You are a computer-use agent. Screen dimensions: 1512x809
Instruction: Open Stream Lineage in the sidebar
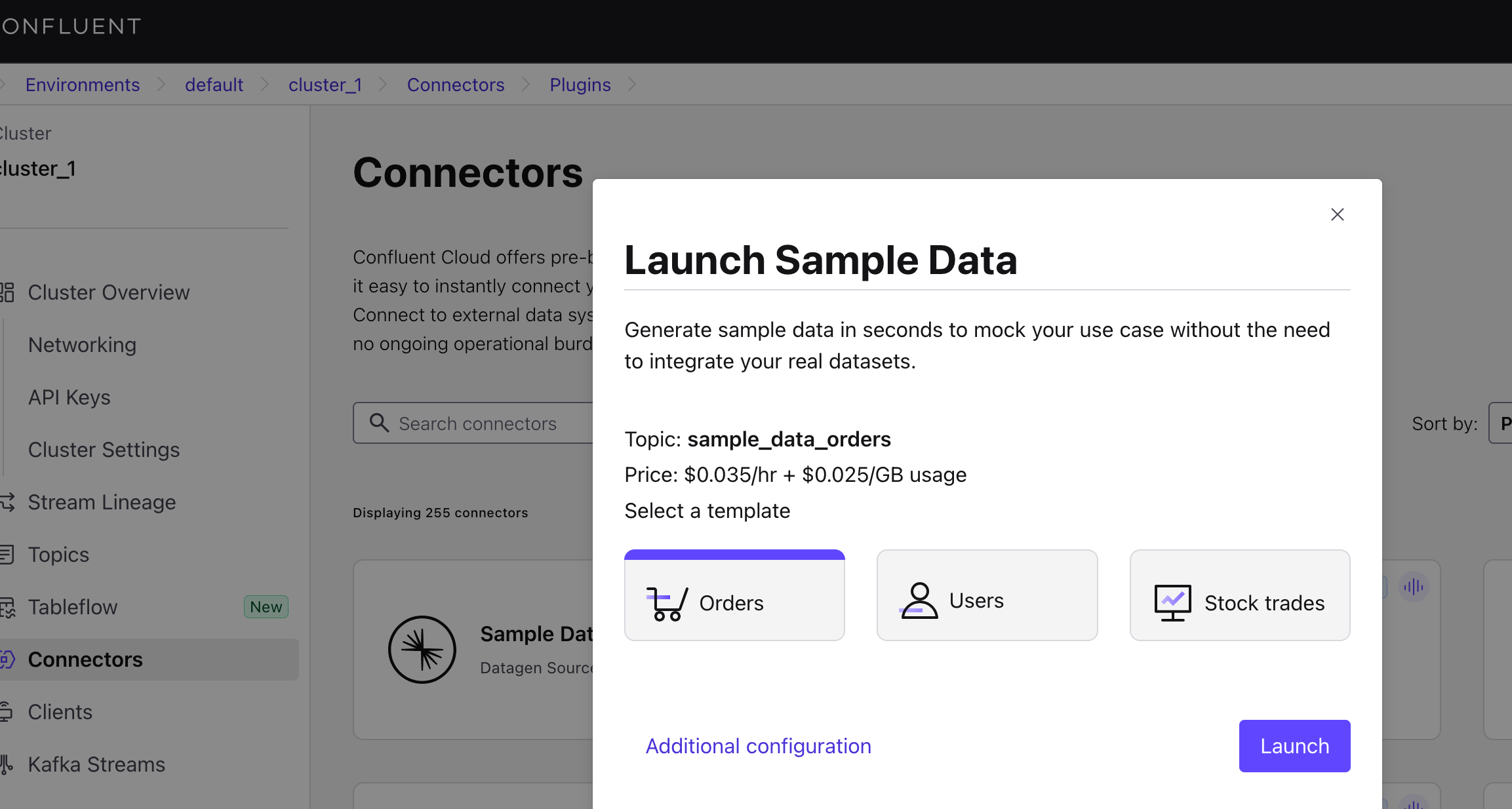[x=102, y=502]
